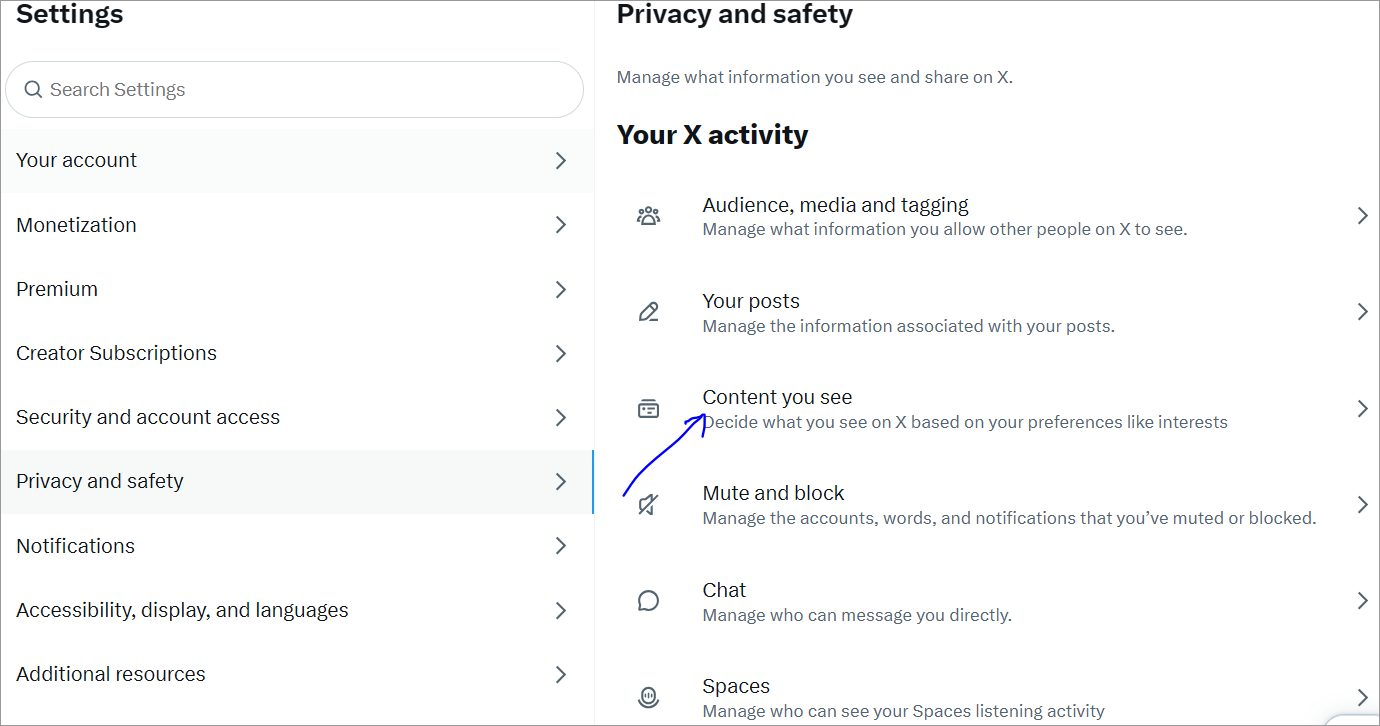
Task: Open the chevron next to Audience, media and tagging
Action: pyautogui.click(x=1362, y=216)
